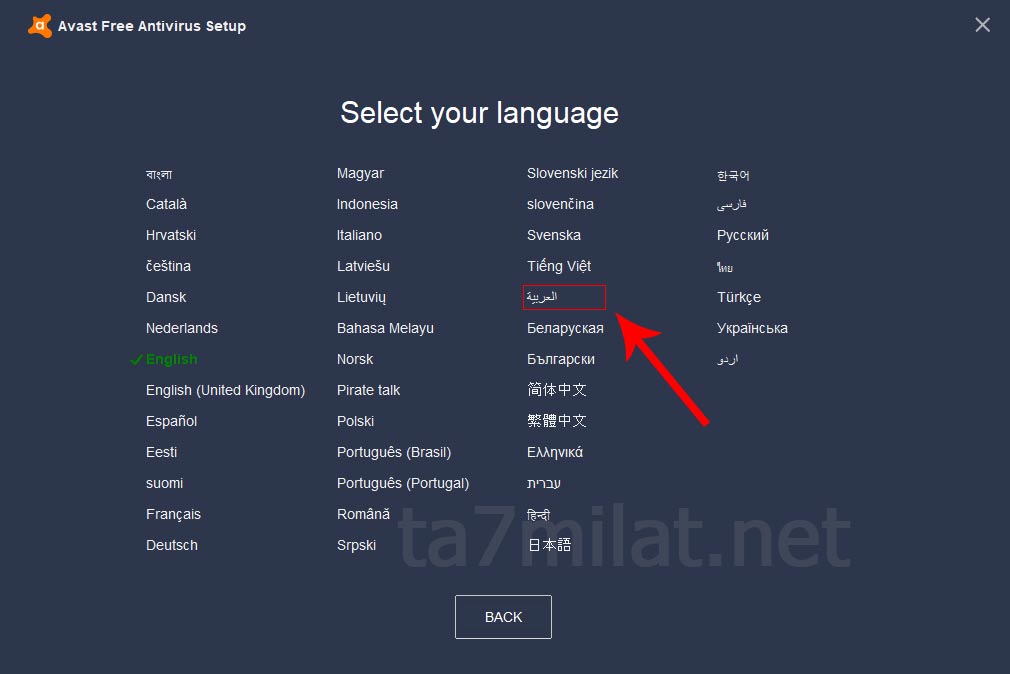Image resolution: width=1010 pixels, height=674 pixels.
Task: Select Deutsch language
Action: (171, 544)
